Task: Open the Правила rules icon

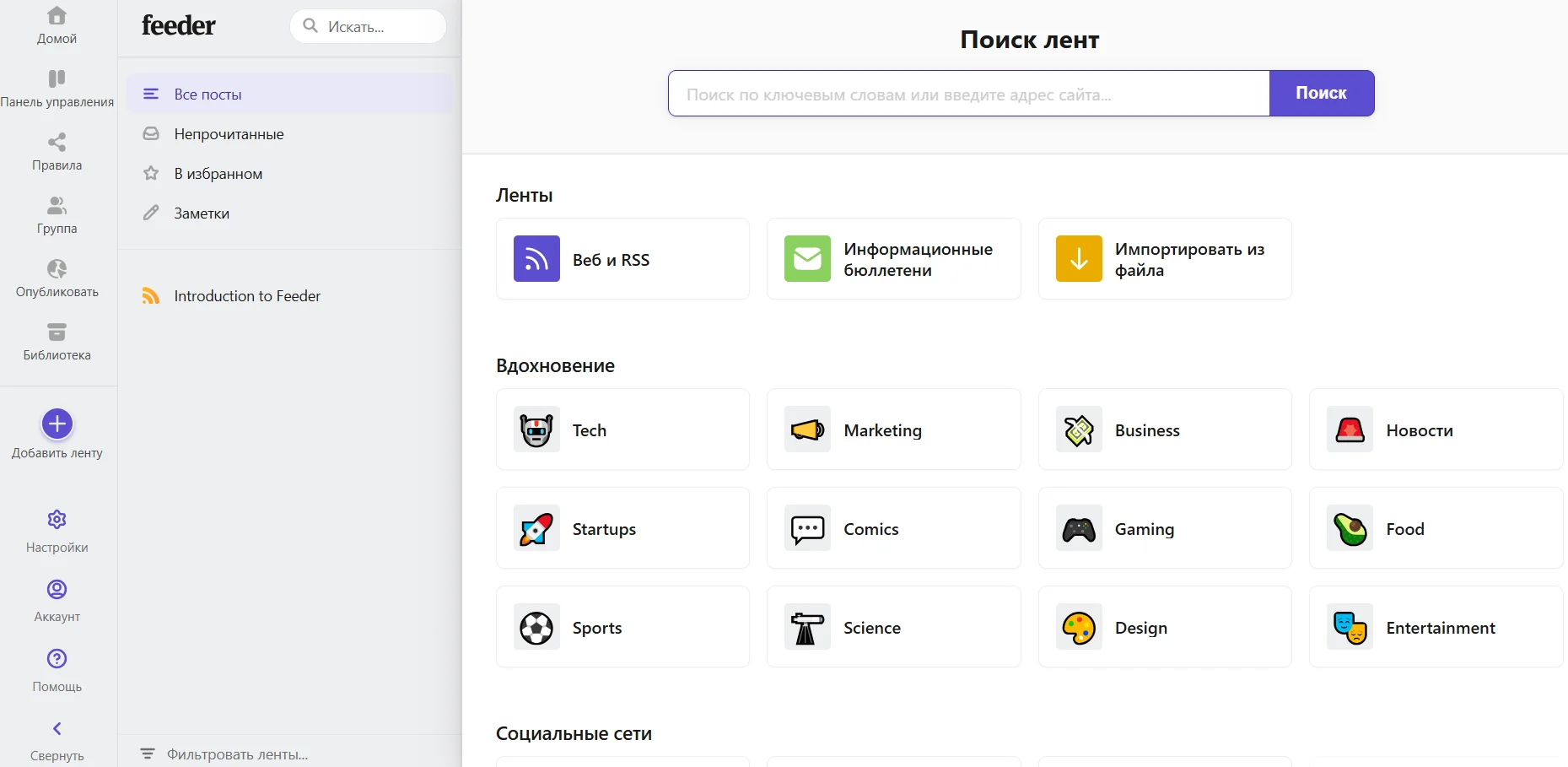Action: (57, 142)
